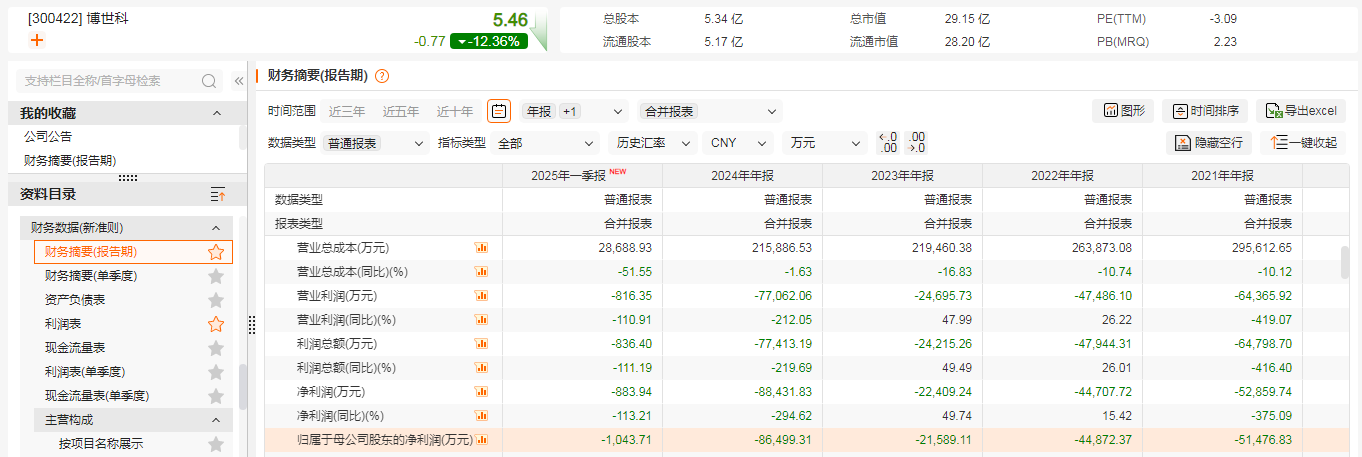
Task: Click the sidebar search input field
Action: [108, 81]
